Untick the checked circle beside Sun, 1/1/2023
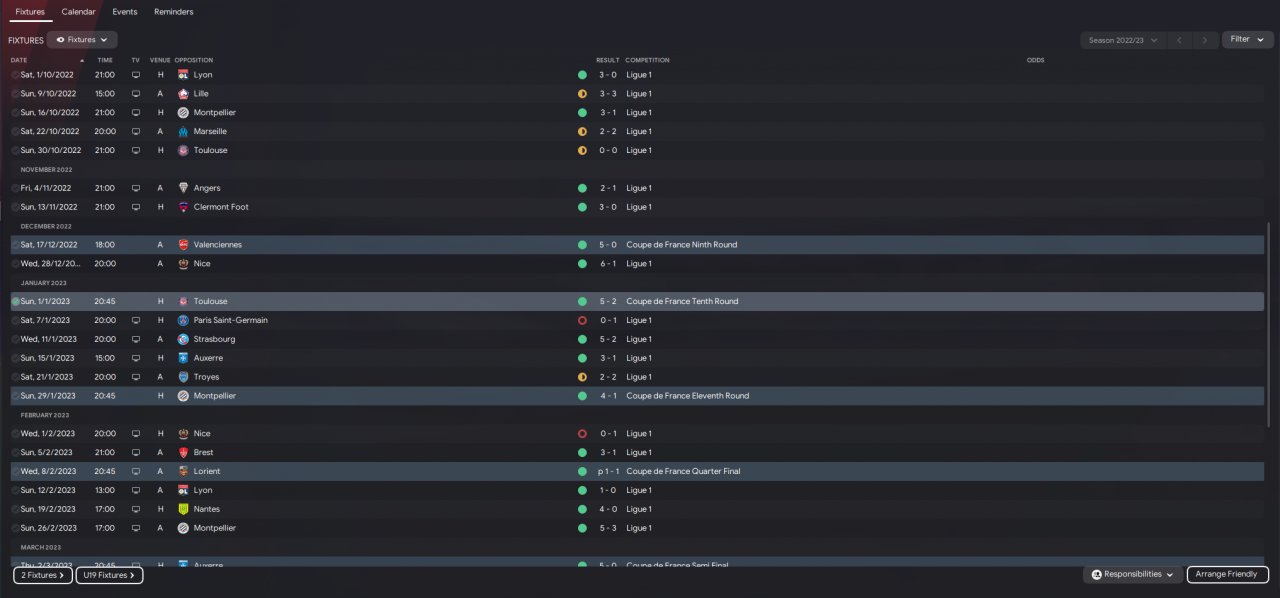This screenshot has height=598, width=1280. [15, 302]
